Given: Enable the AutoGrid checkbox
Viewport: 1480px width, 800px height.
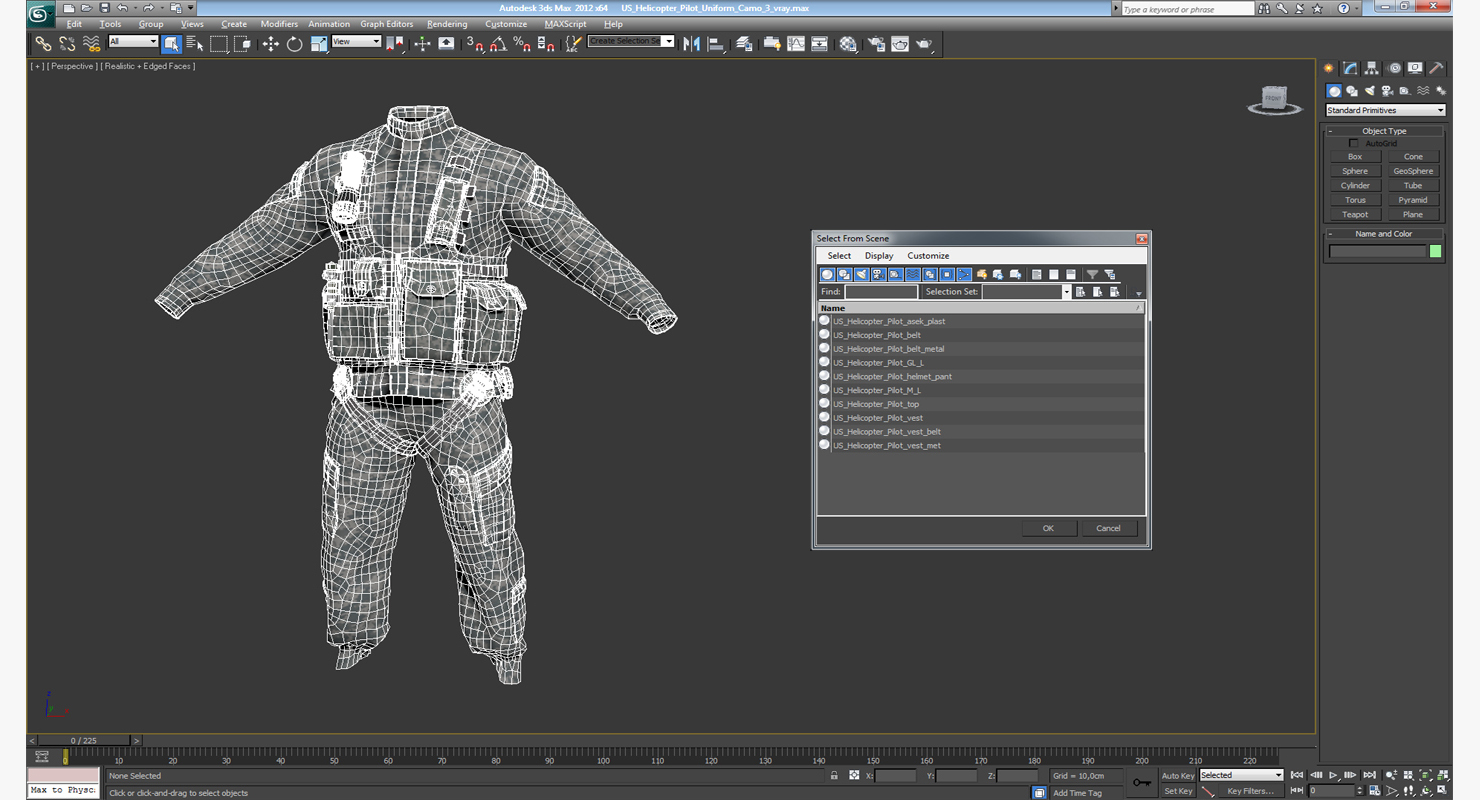Looking at the screenshot, I should click(x=1354, y=144).
